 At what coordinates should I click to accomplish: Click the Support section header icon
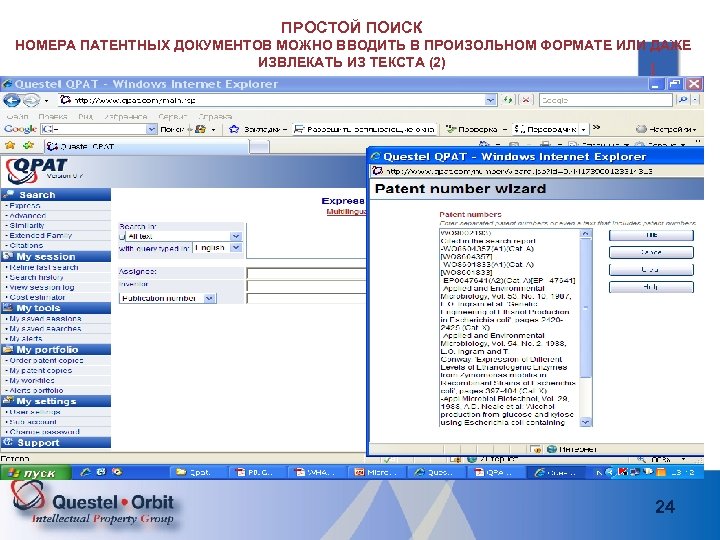click(x=7, y=442)
